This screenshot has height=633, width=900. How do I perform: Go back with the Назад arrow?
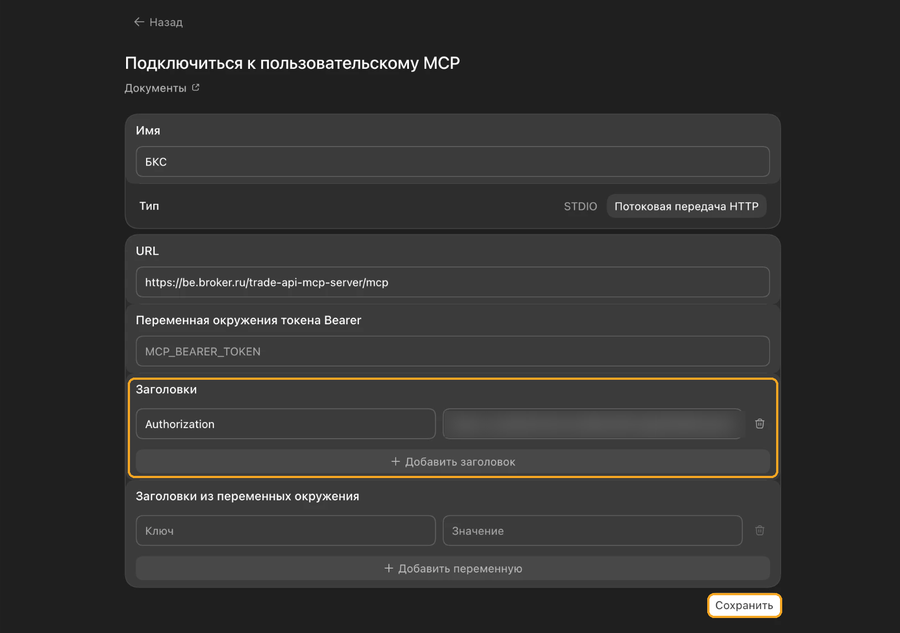[139, 22]
